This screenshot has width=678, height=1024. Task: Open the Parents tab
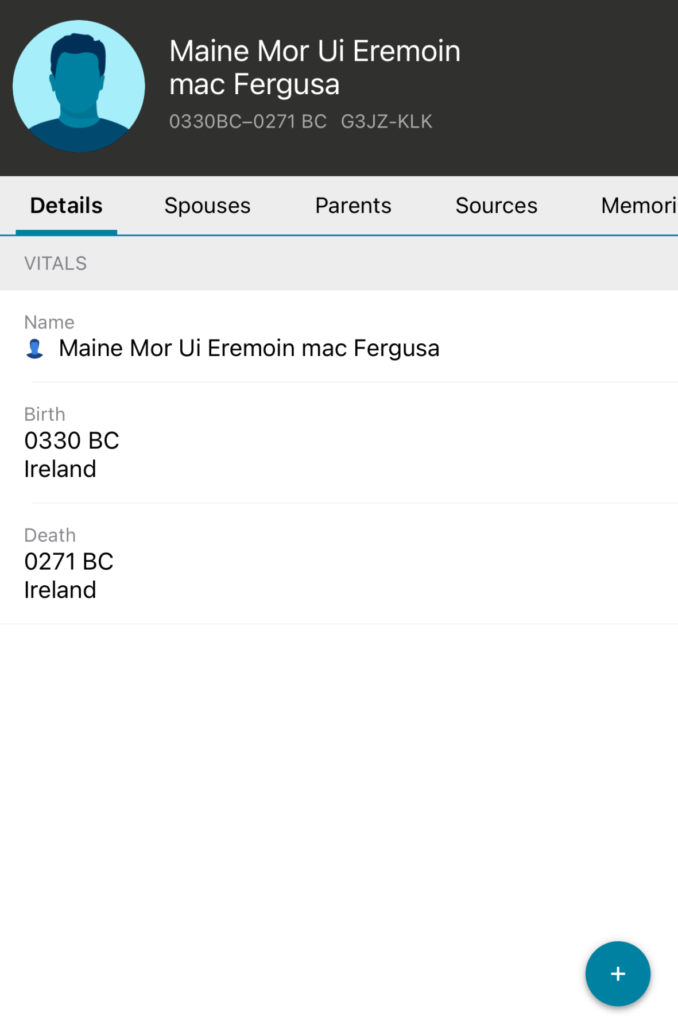(353, 206)
